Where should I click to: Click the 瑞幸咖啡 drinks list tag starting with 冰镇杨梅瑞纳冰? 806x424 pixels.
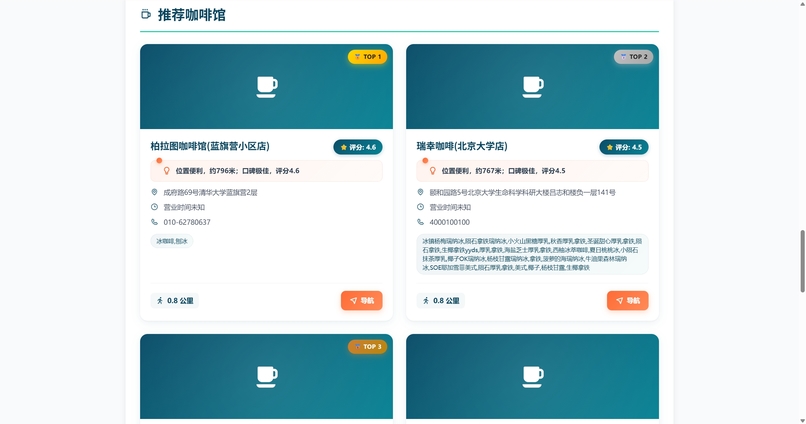coord(533,254)
